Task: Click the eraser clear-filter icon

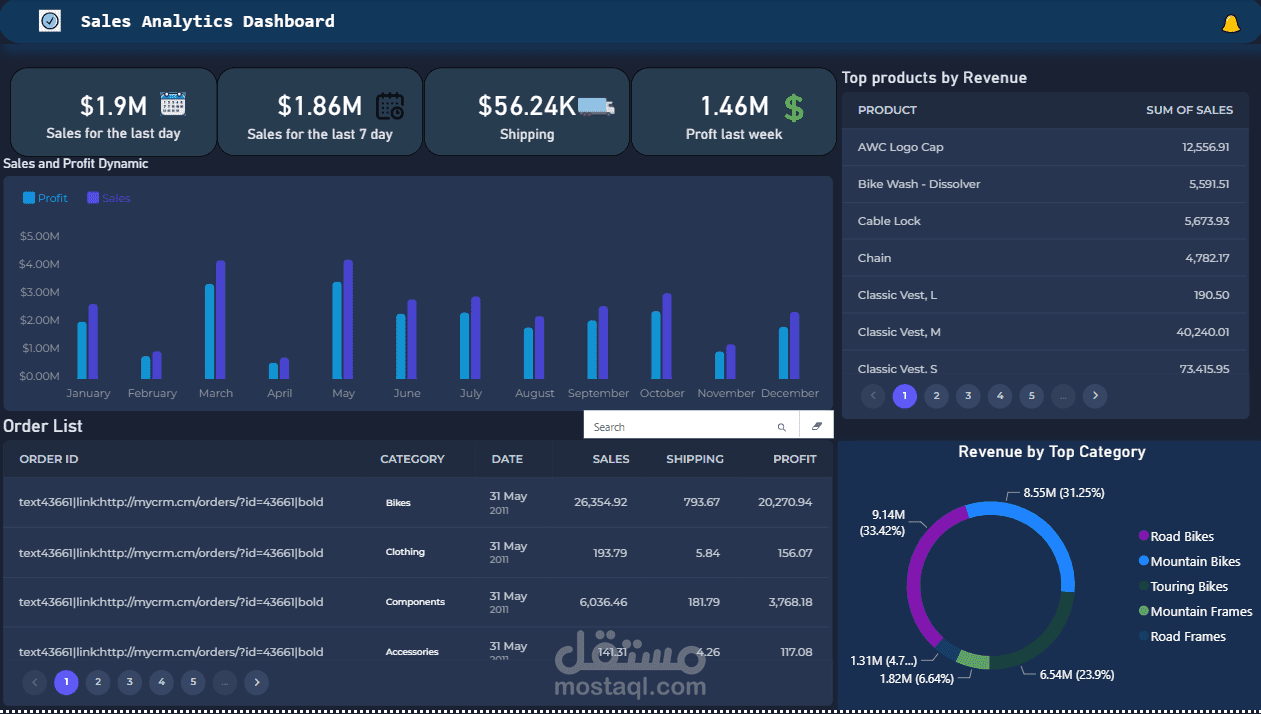Action: [x=817, y=426]
